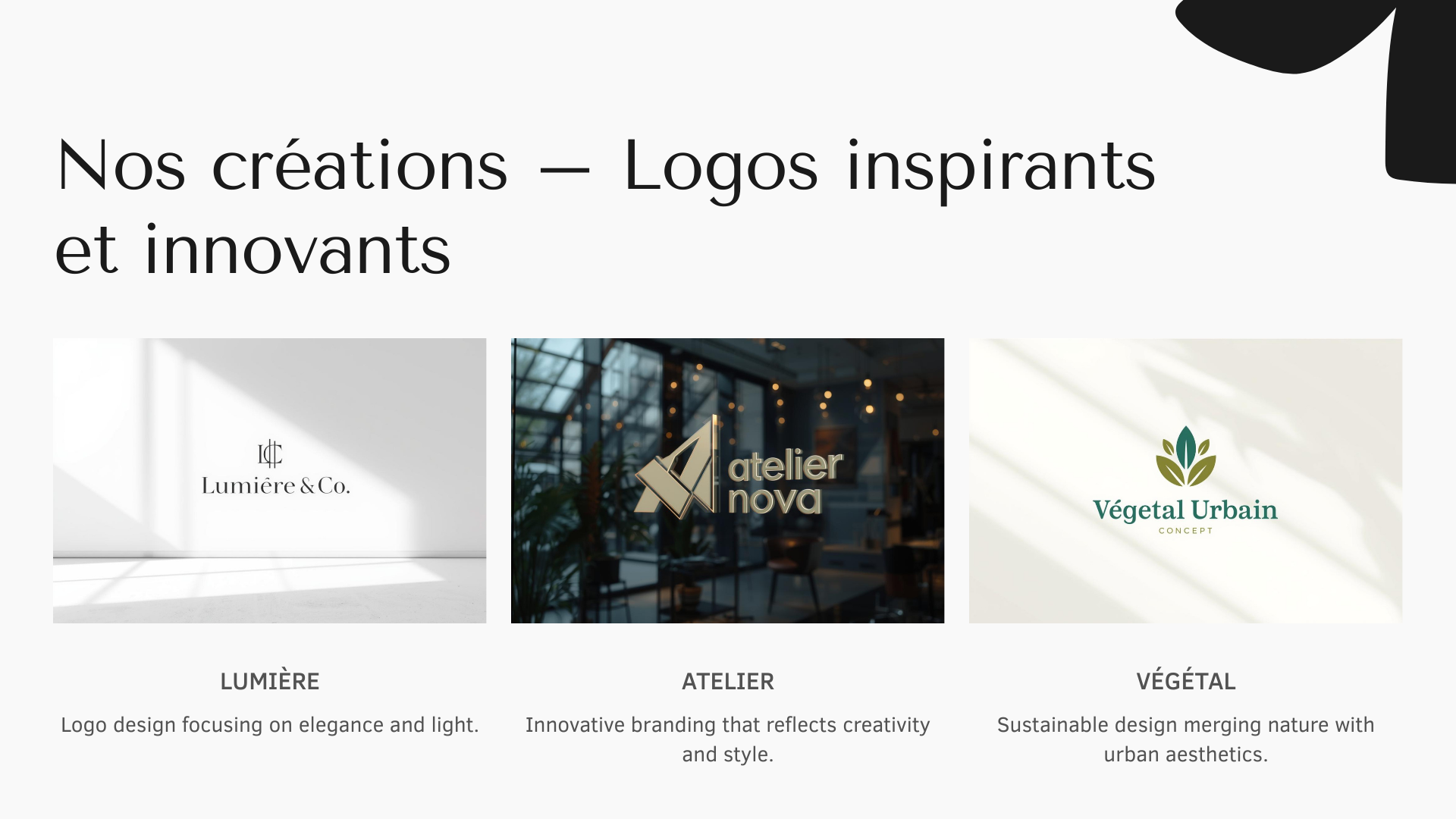Viewport: 1456px width, 819px height.
Task: Select the LUMIÈRE heading
Action: [x=270, y=681]
